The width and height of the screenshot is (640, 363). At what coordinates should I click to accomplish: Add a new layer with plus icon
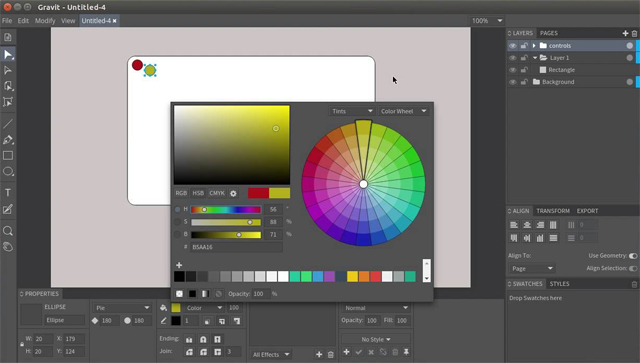(x=625, y=33)
